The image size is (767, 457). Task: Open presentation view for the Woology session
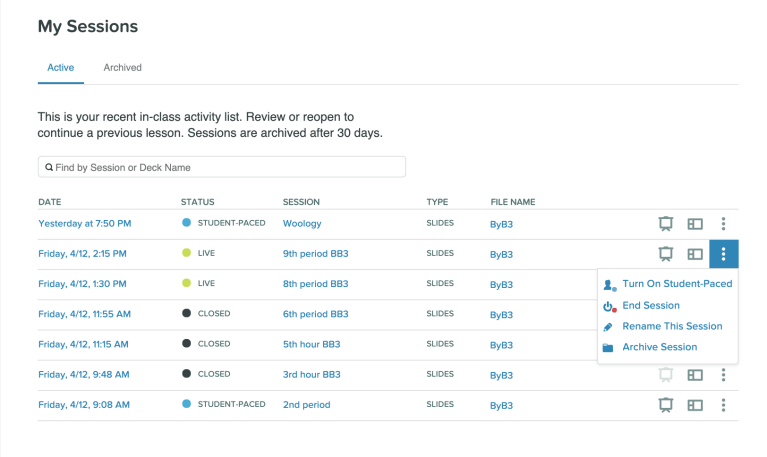[664, 224]
